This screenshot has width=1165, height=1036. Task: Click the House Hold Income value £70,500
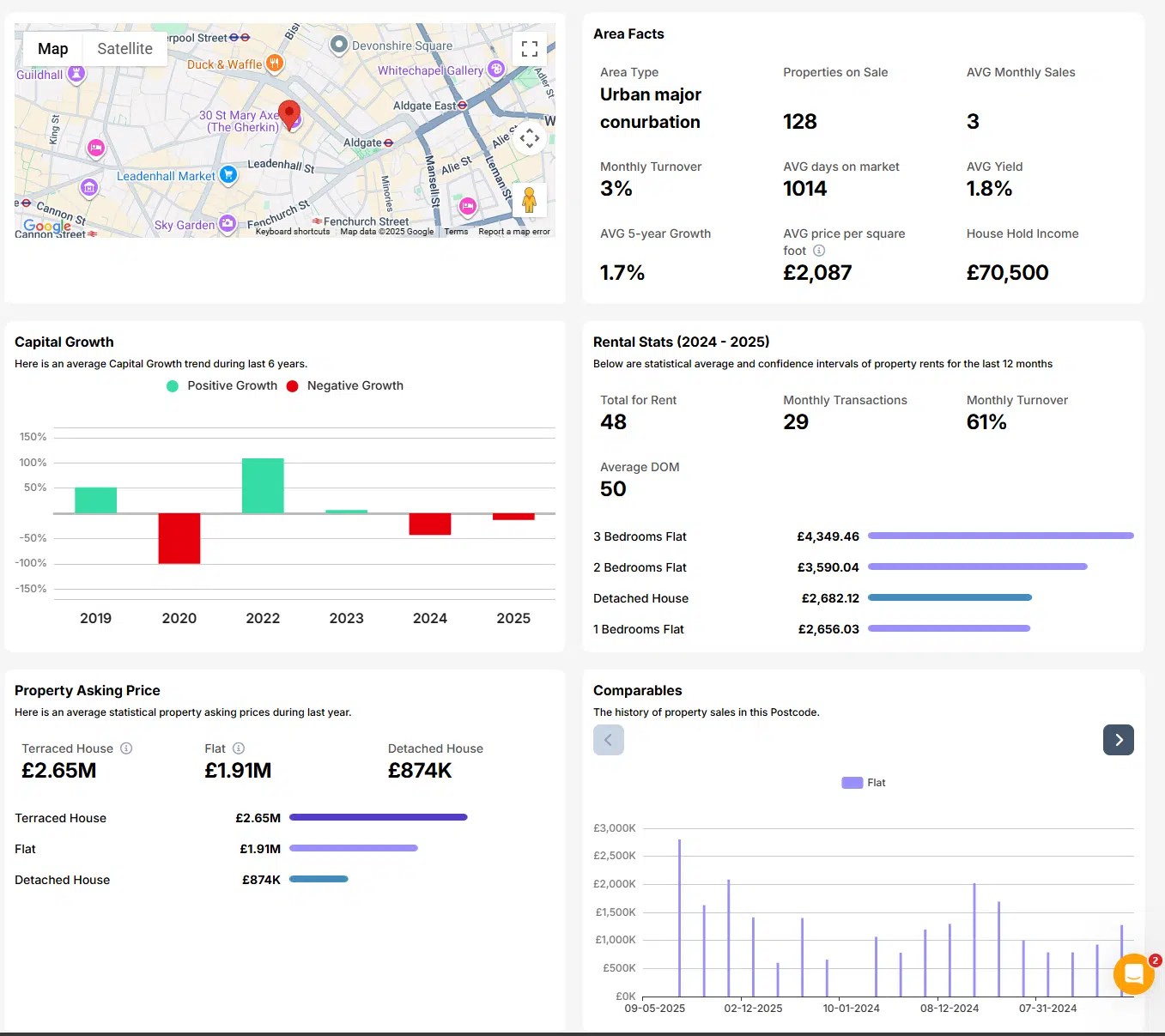[x=1008, y=273]
